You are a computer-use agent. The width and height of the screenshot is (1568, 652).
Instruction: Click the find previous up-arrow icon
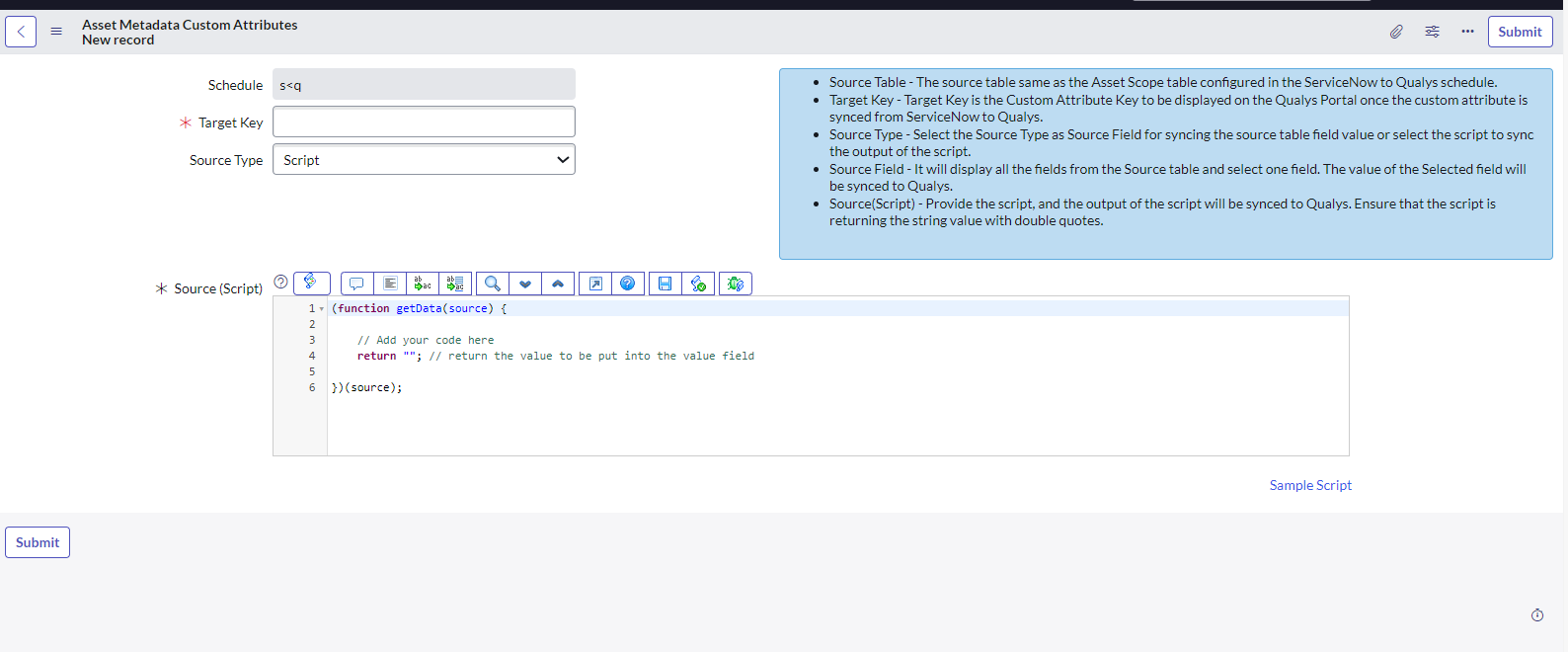(x=558, y=284)
